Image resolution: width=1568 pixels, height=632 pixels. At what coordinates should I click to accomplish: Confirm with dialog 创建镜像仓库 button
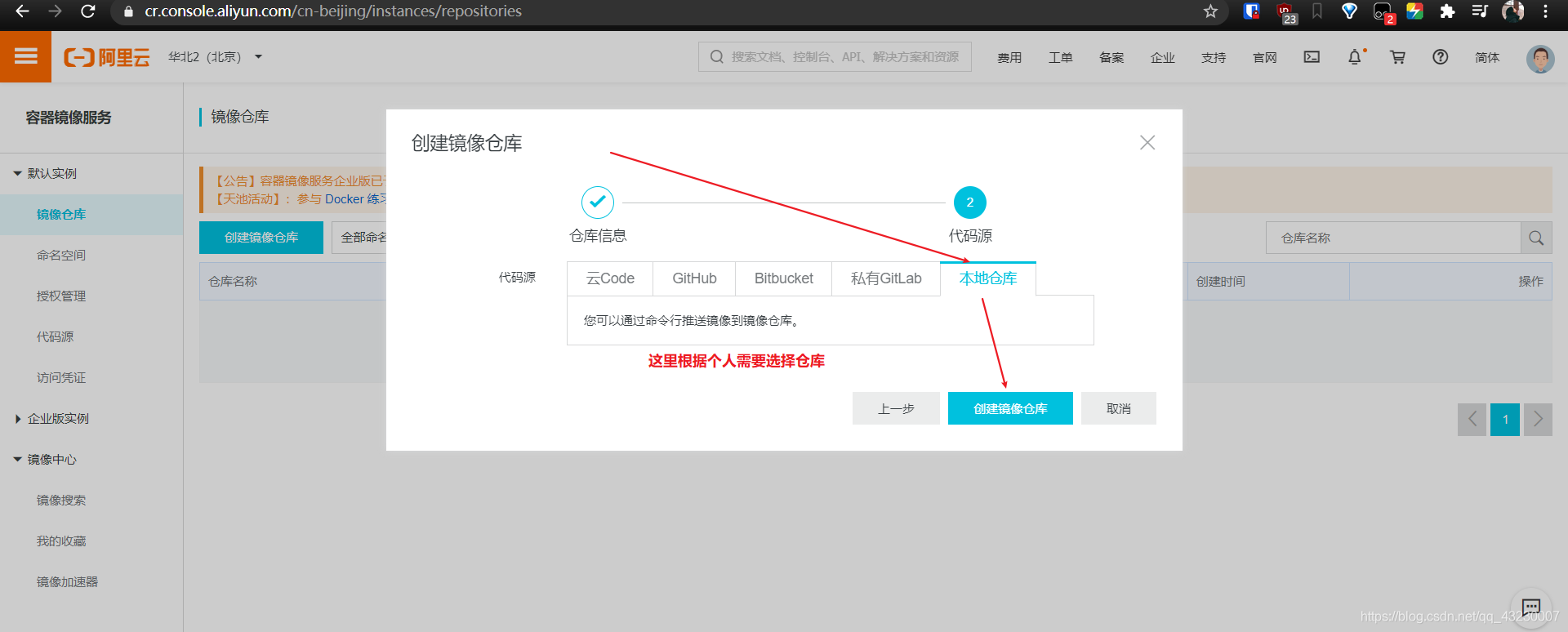tap(1010, 408)
